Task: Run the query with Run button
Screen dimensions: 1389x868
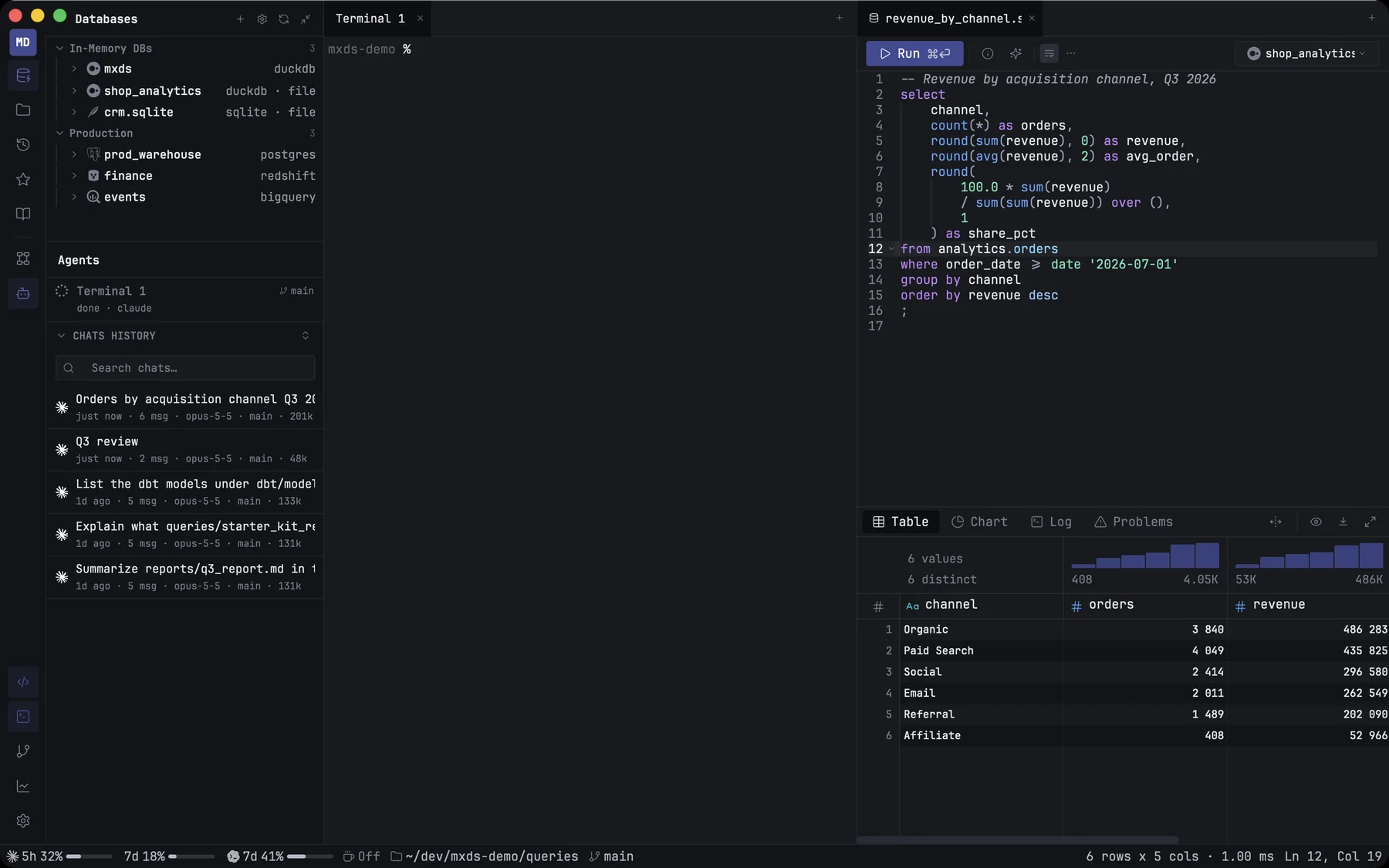Action: click(x=914, y=53)
